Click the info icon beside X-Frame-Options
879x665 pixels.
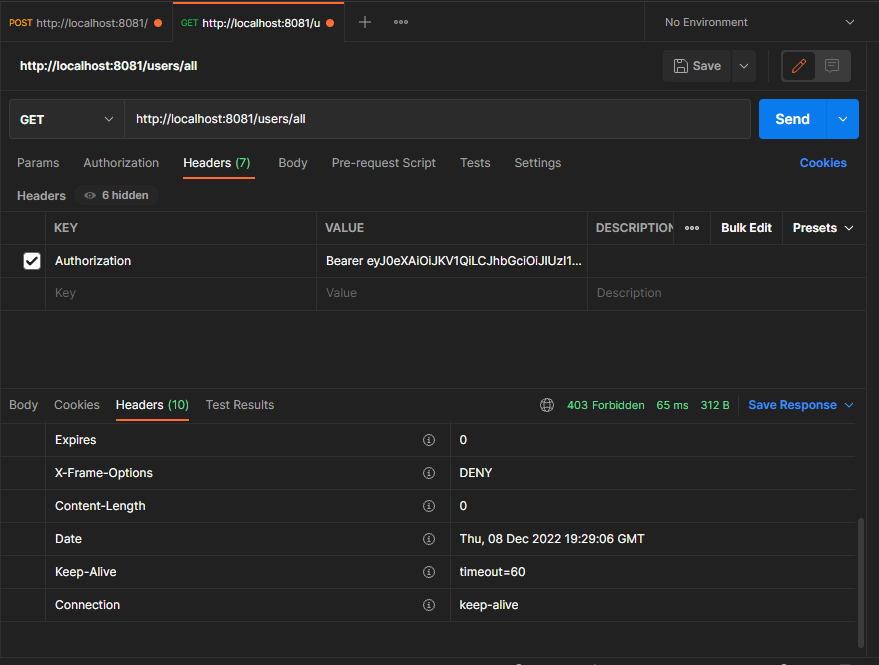pyautogui.click(x=429, y=472)
